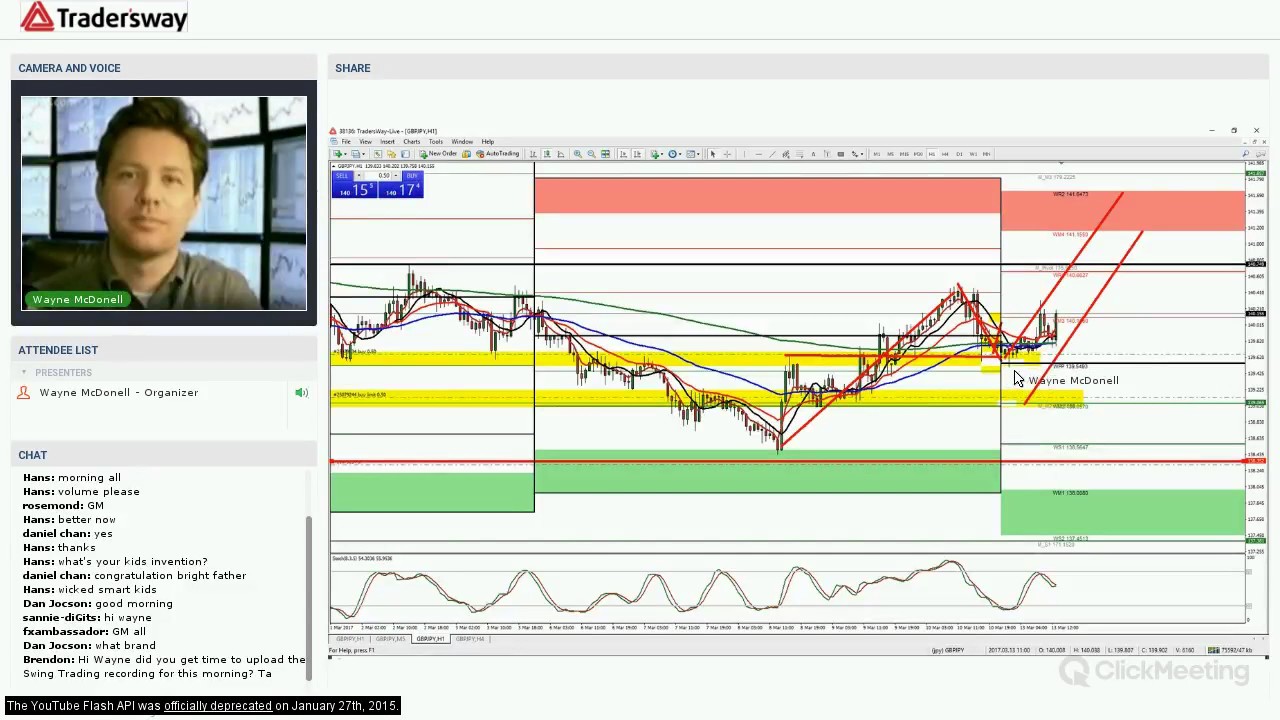Click the 0.50 lot volume field
Screen dimensions: 1280x720
click(378, 176)
